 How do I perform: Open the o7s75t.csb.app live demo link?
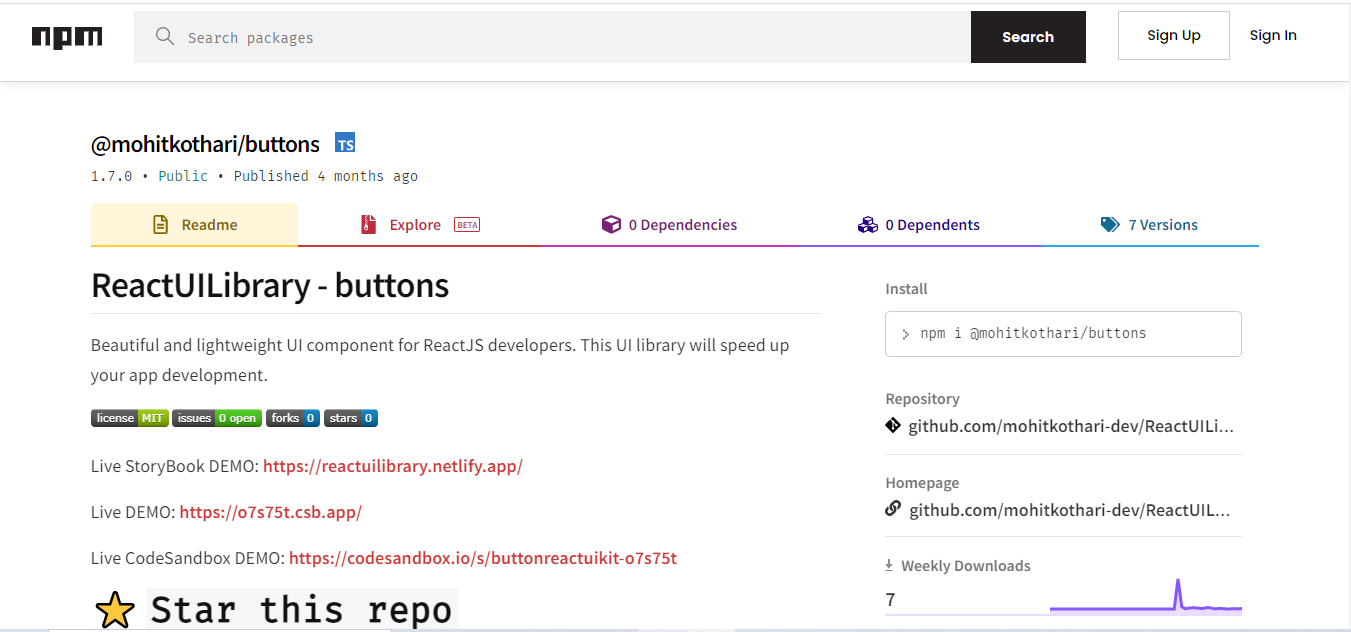point(270,512)
